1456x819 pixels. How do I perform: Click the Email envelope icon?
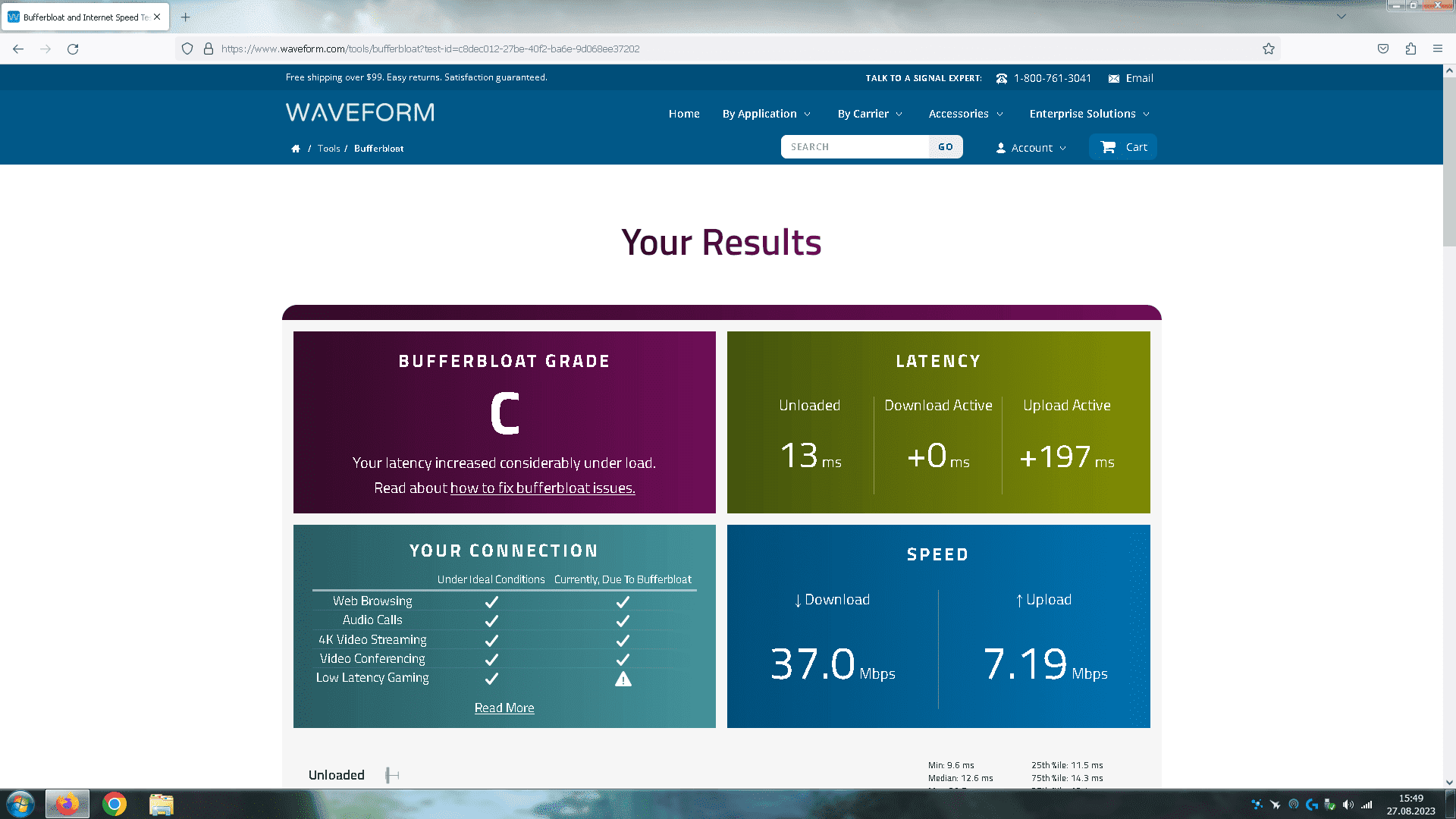(x=1113, y=79)
